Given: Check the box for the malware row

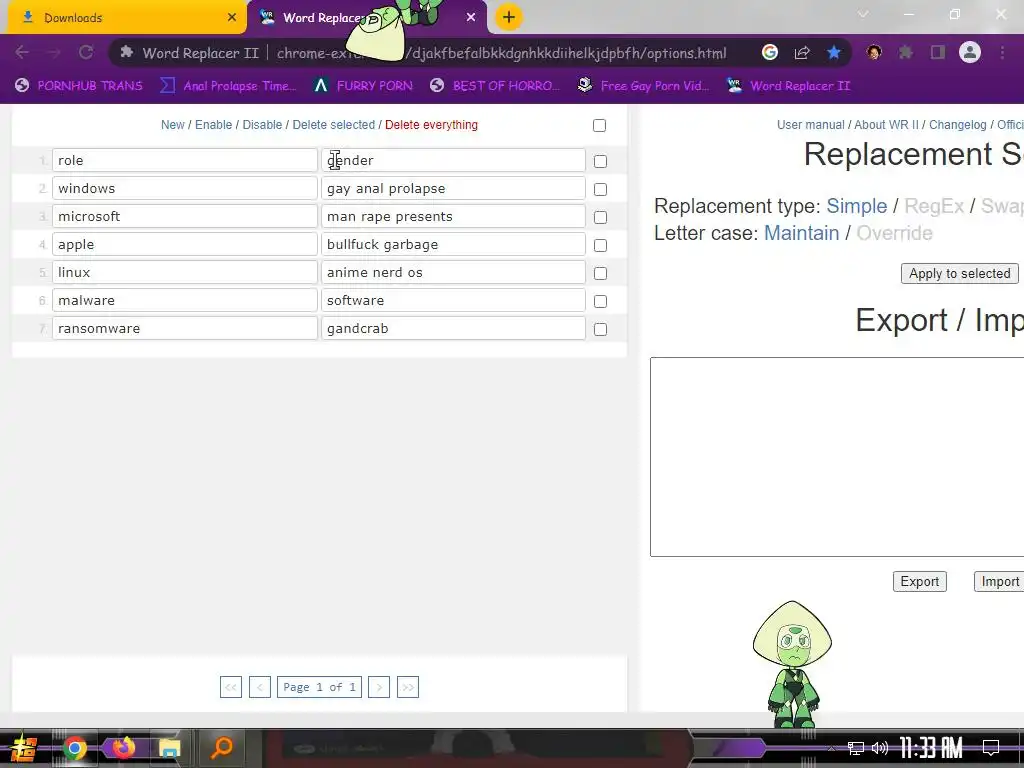Looking at the screenshot, I should 600,302.
